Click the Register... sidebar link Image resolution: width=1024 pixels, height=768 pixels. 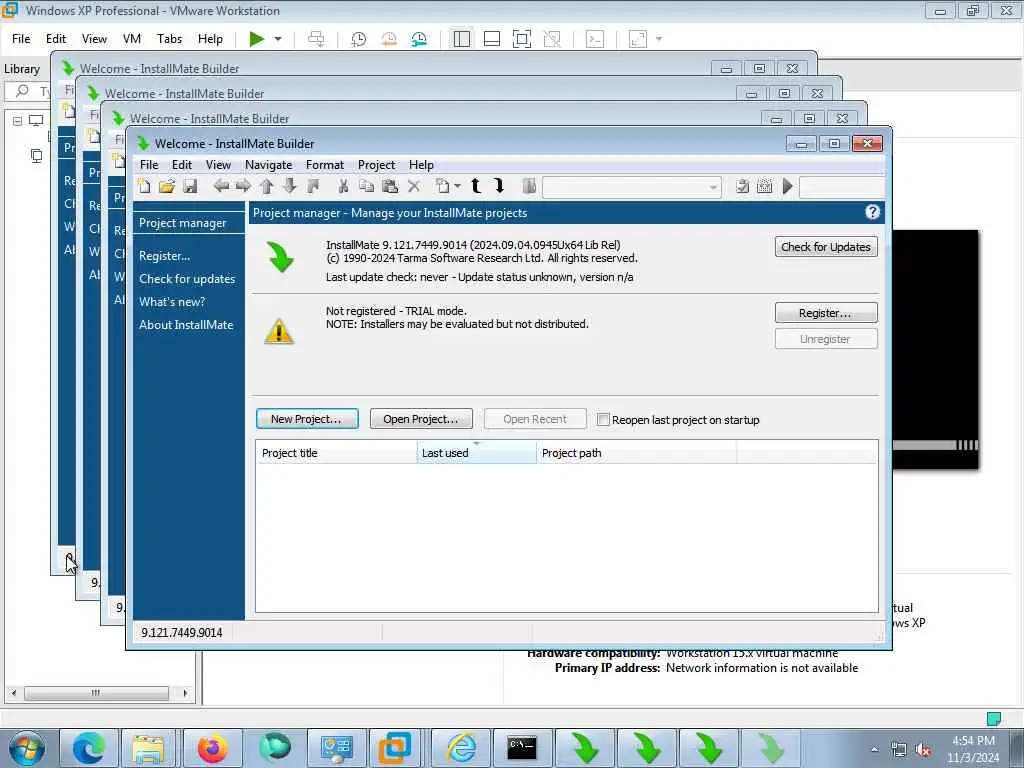click(x=165, y=256)
